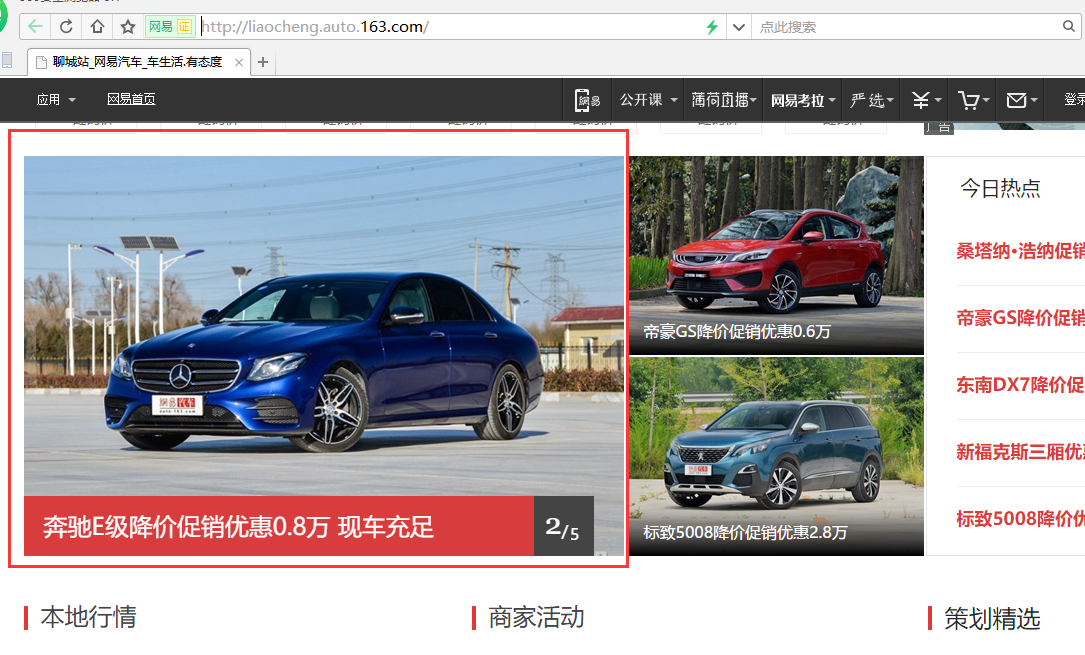
Task: Open the 新福克斯三厢优 hot news link
Action: (x=1021, y=452)
